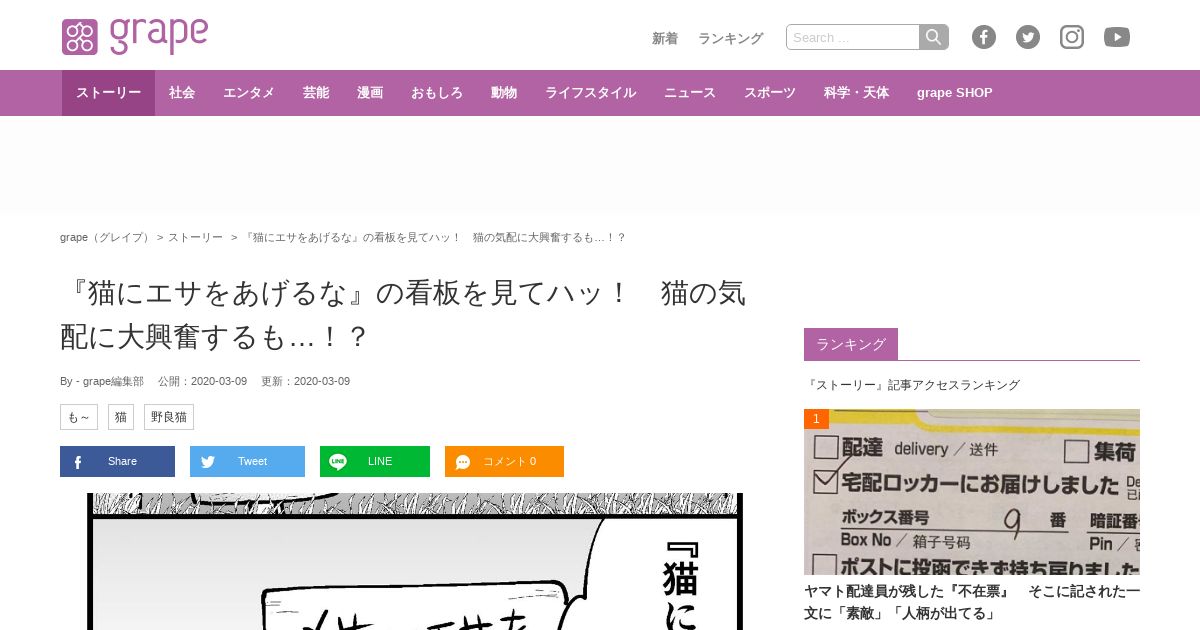The image size is (1200, 630).
Task: Focus the Search input field
Action: point(853,37)
